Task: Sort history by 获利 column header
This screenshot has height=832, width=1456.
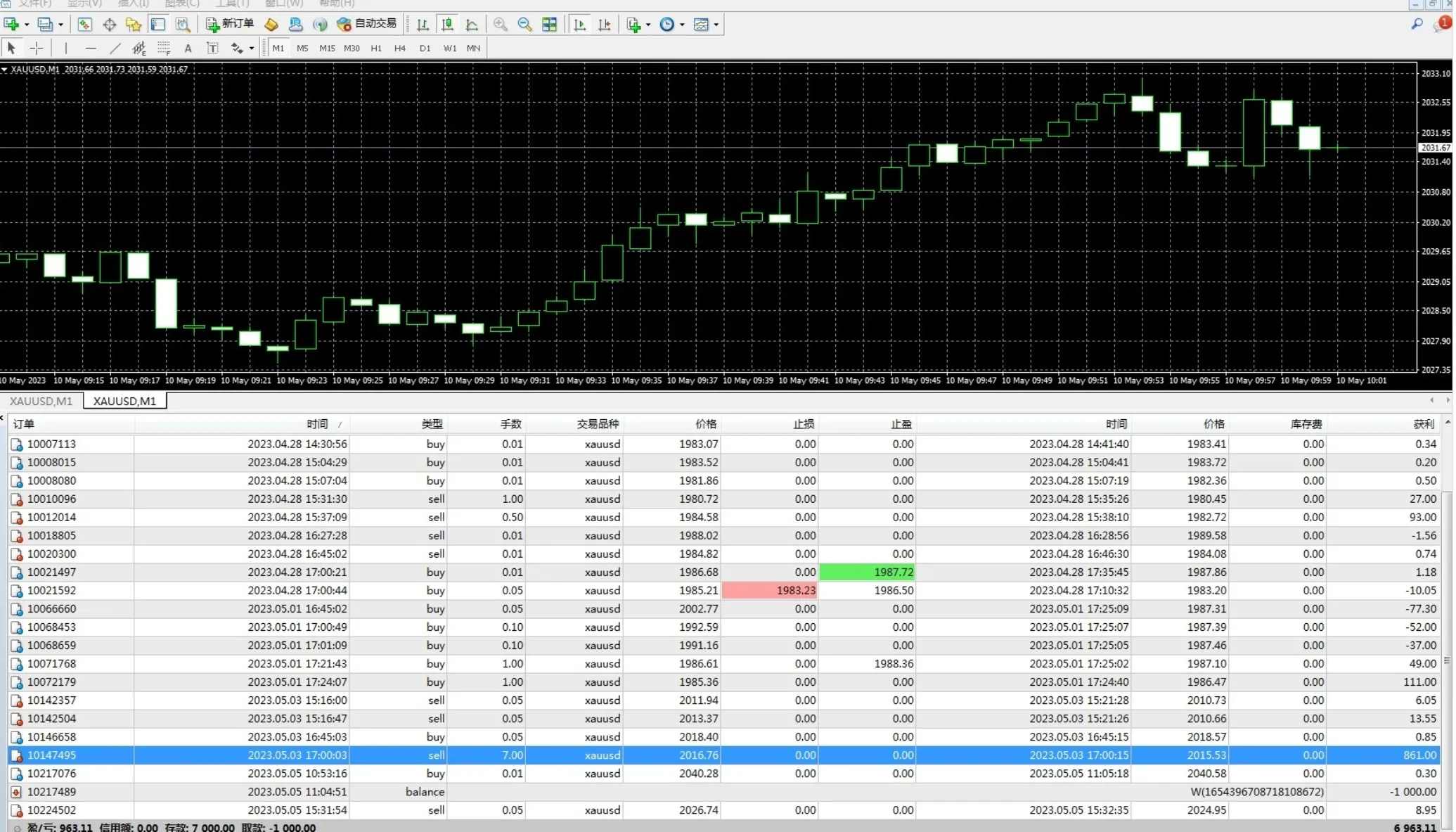Action: point(1384,424)
